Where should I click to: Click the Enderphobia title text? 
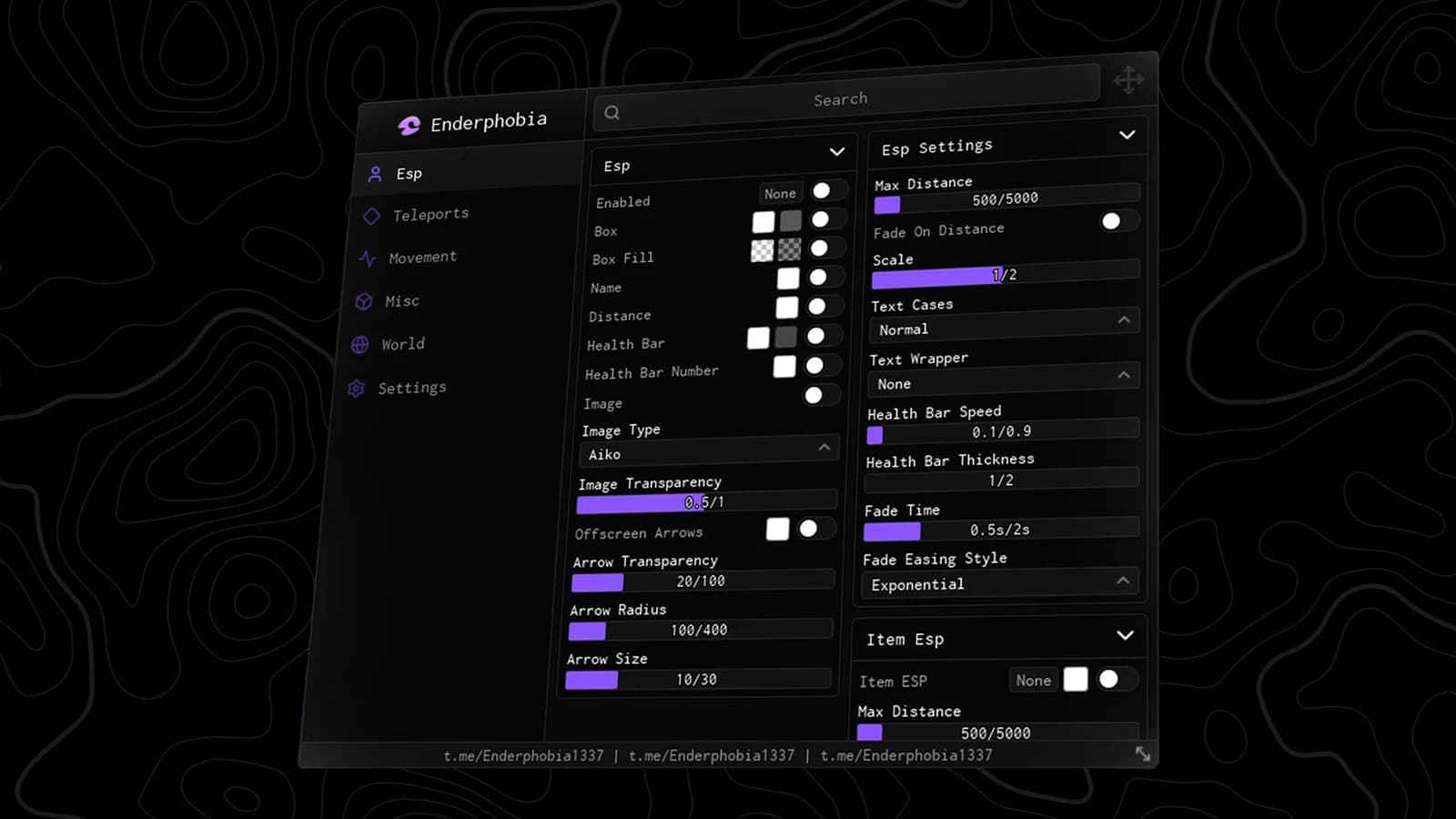pyautogui.click(x=489, y=122)
